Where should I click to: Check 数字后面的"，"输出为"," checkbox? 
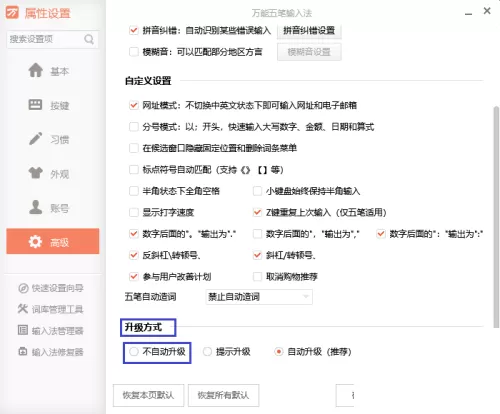(257, 234)
